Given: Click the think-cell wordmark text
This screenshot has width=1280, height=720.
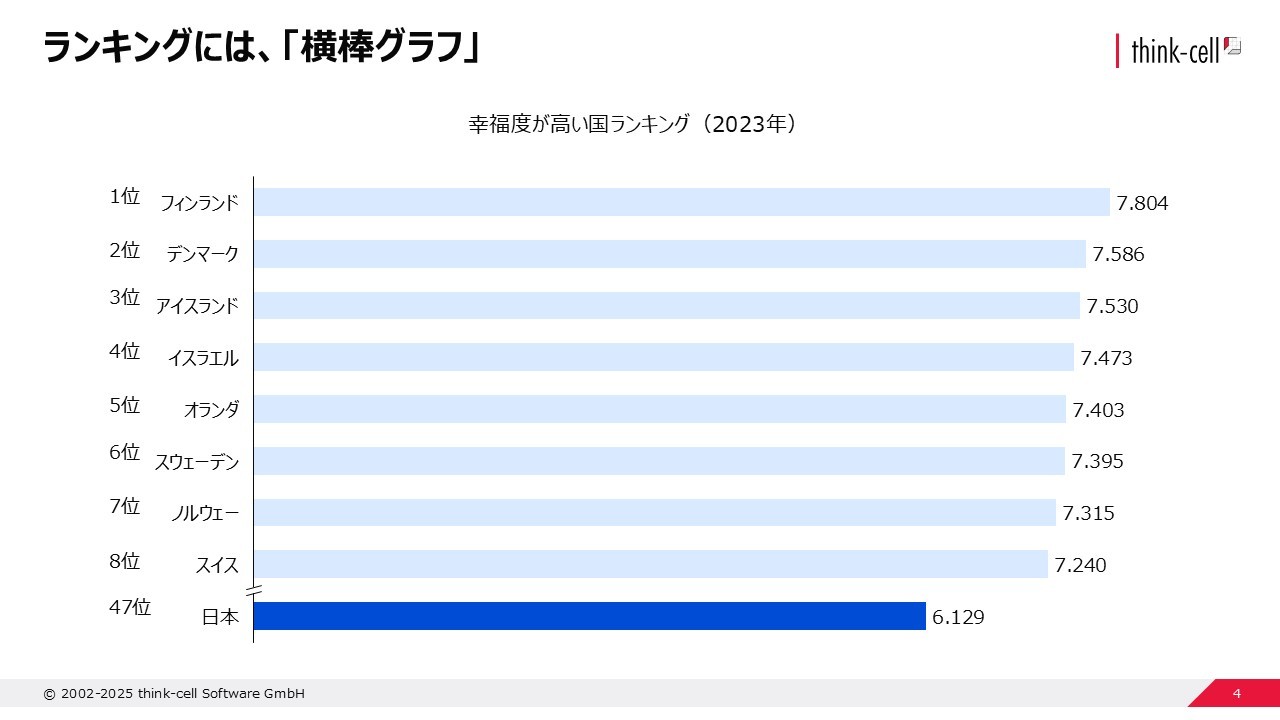Looking at the screenshot, I should click(1174, 51).
